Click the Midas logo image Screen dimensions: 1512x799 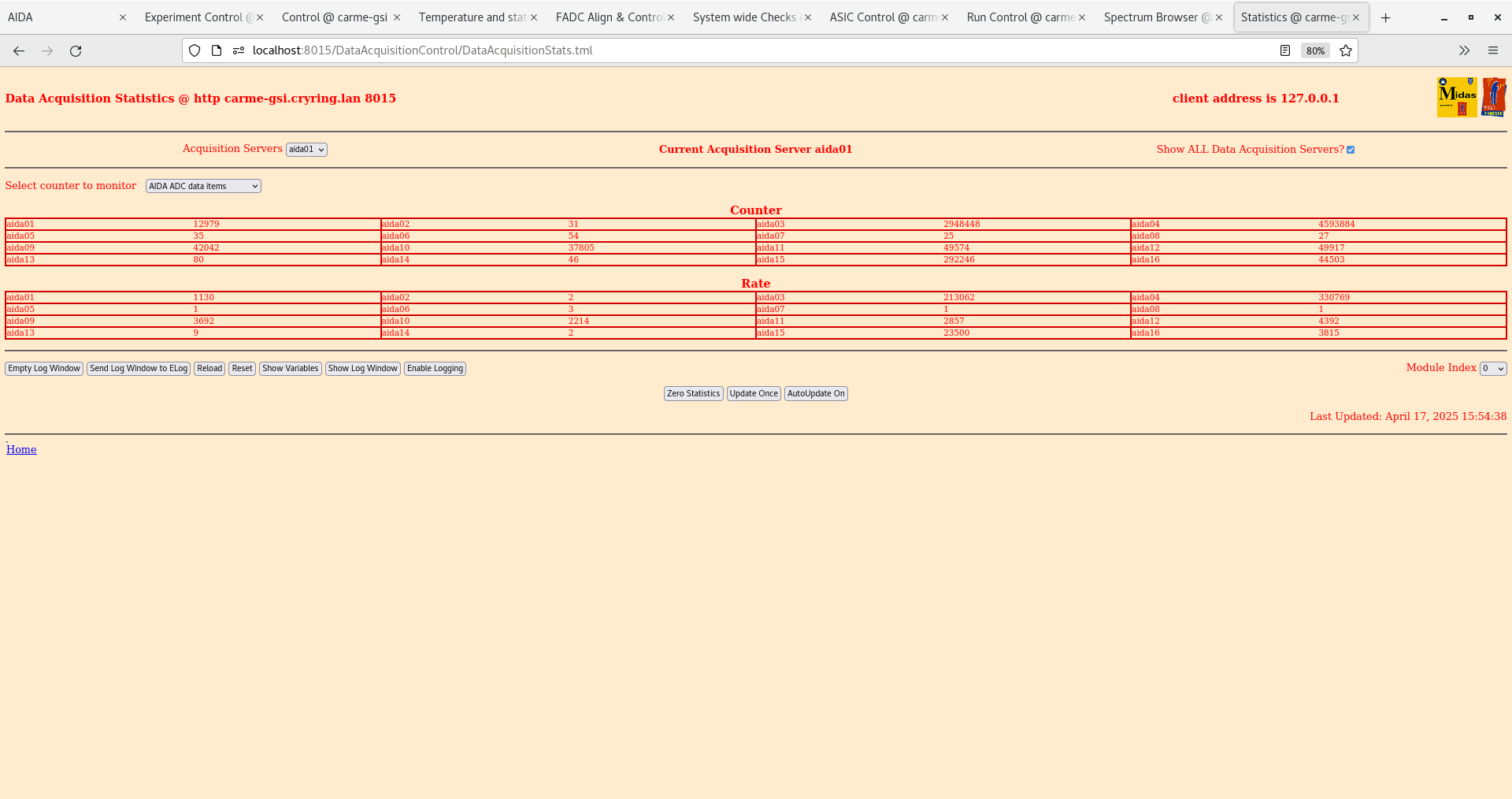pos(1456,96)
